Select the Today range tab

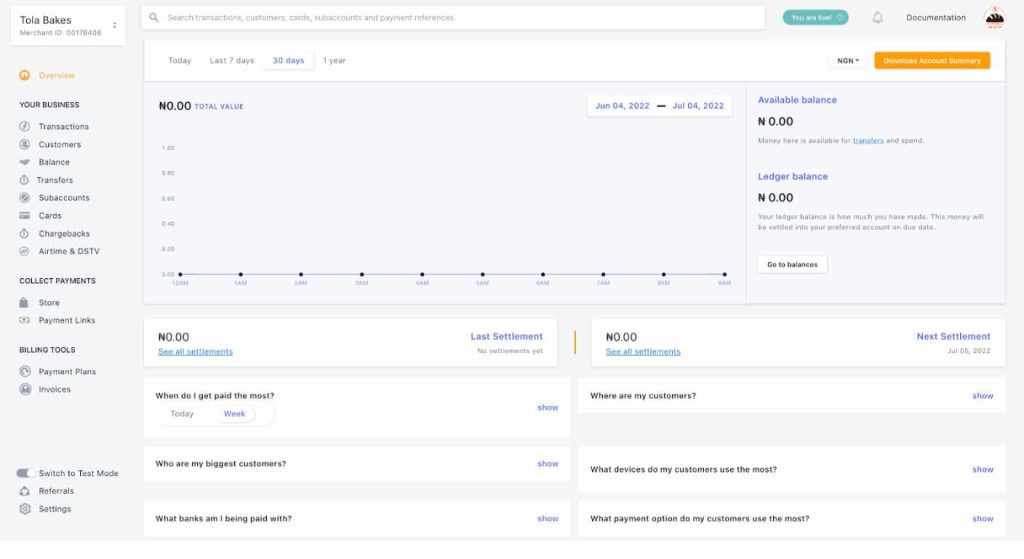180,61
